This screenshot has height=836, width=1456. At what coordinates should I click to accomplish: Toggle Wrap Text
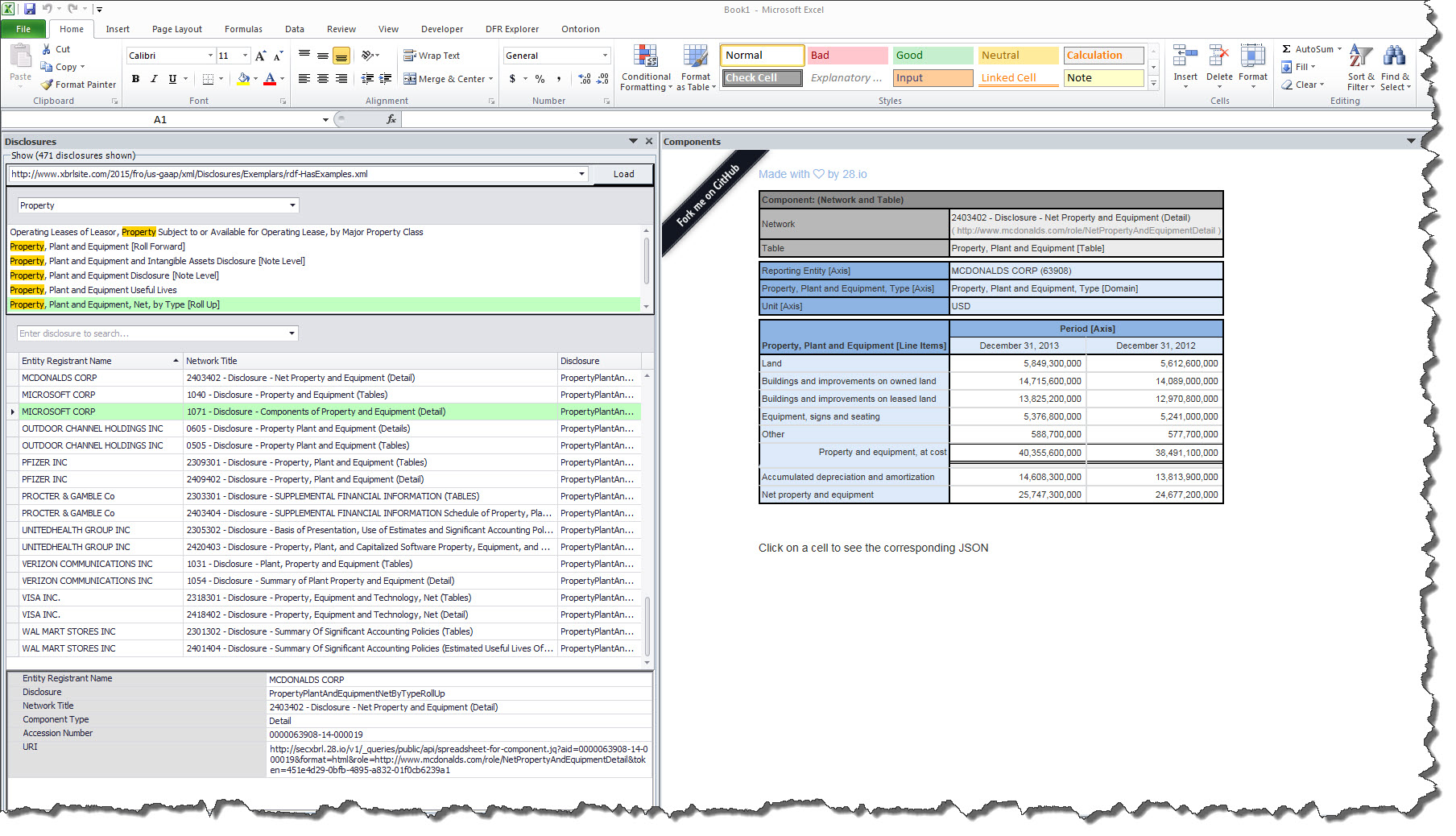click(x=432, y=56)
